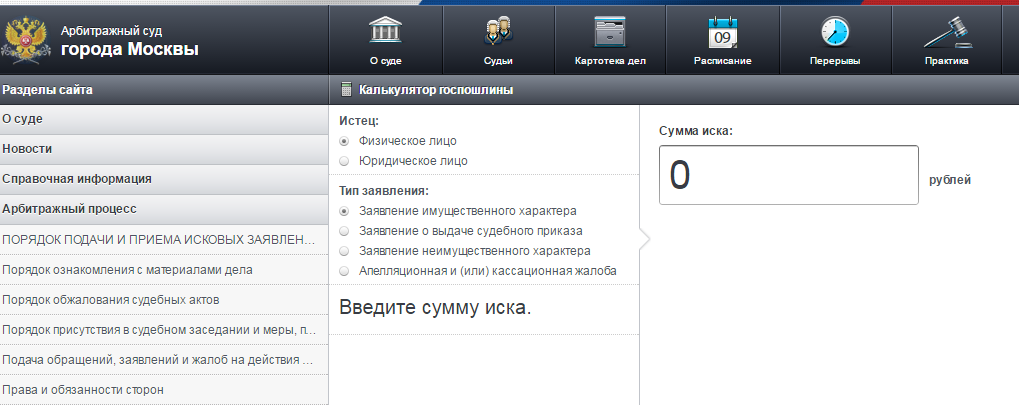Choose Заявление неимущественного характера option
Image resolution: width=1019 pixels, height=405 pixels.
[345, 251]
